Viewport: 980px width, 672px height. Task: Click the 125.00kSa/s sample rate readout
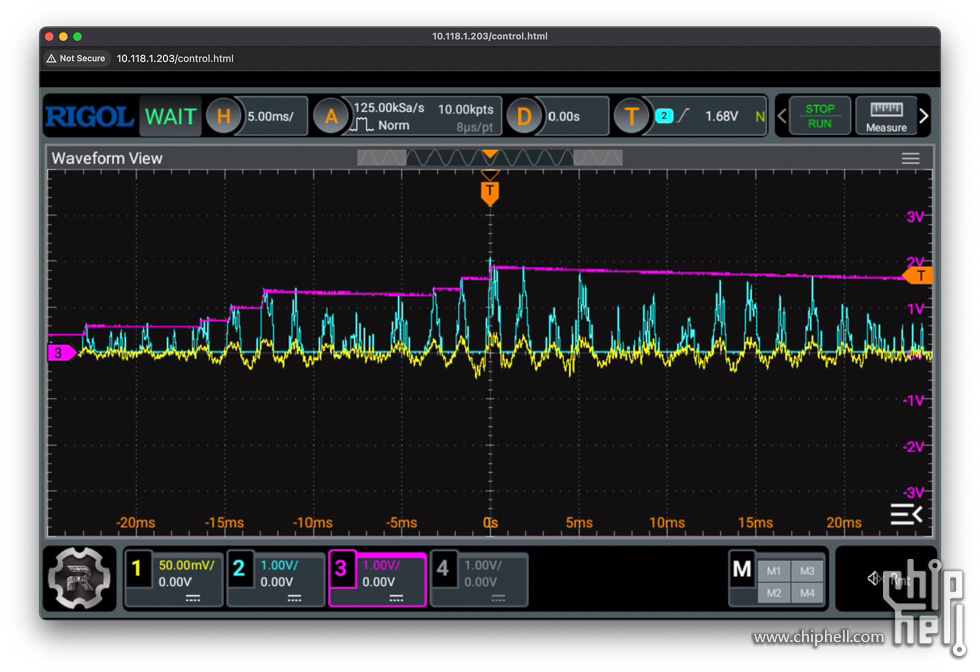coord(389,108)
